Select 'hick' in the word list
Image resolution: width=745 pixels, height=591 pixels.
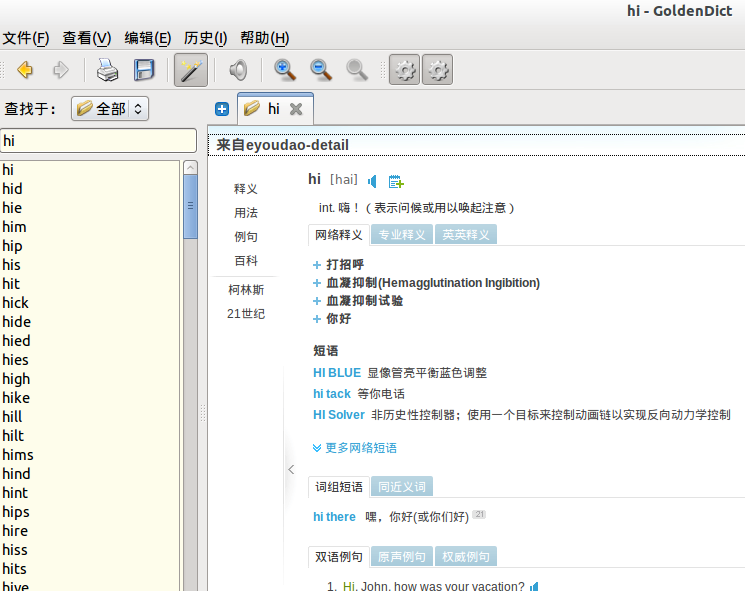coord(90,303)
